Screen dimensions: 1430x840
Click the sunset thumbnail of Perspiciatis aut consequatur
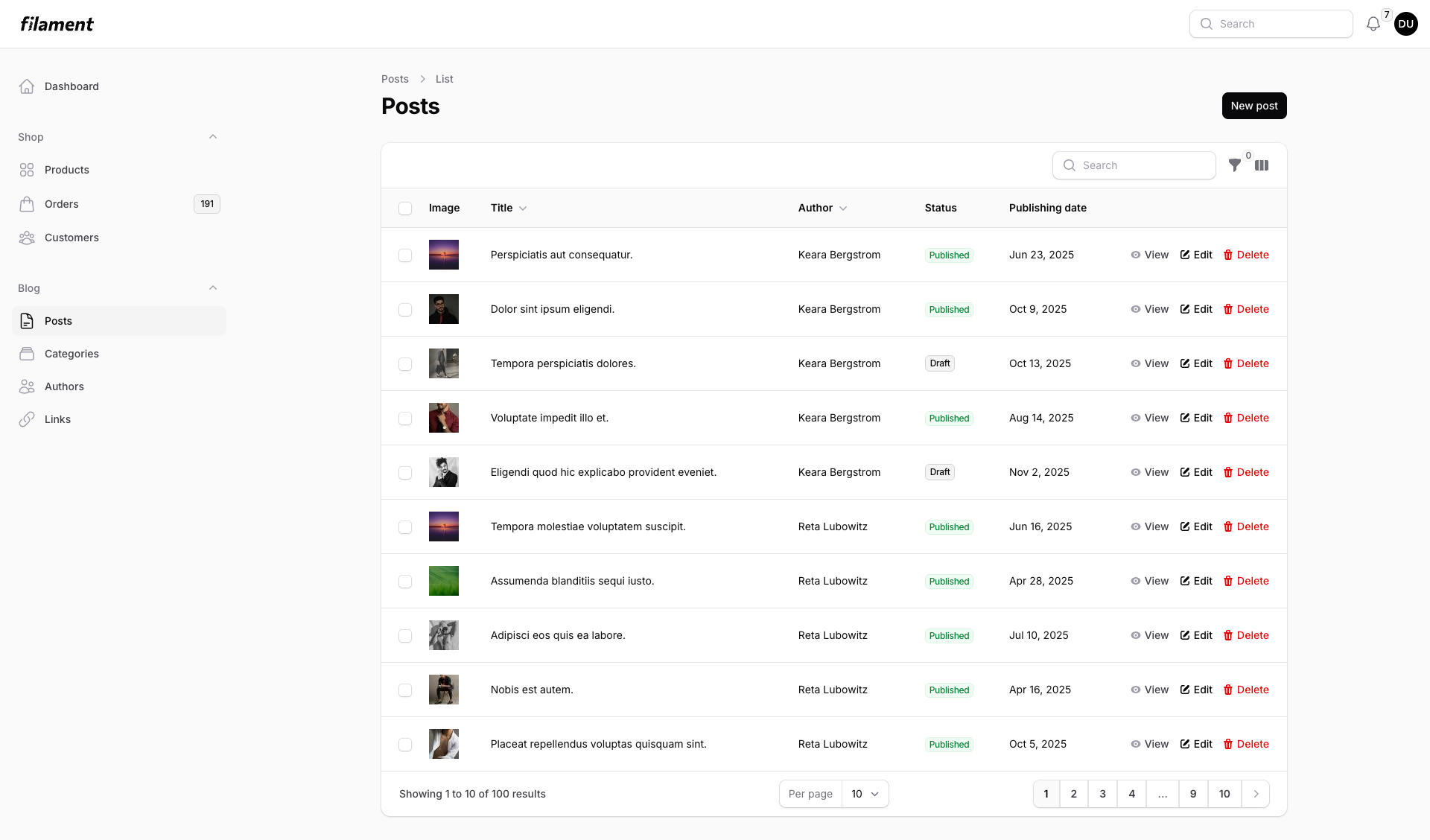point(443,255)
